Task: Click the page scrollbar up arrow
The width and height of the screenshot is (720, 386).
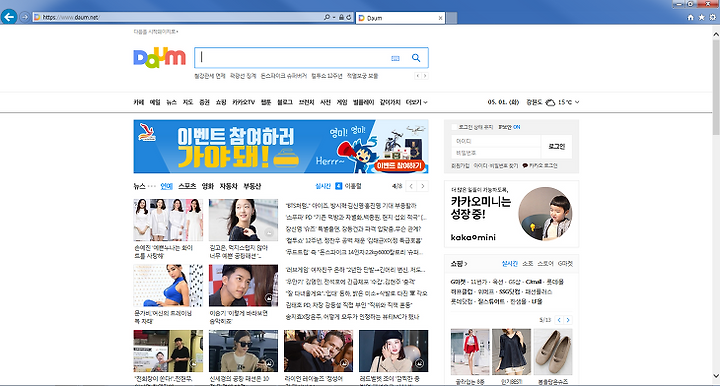Action: click(716, 34)
